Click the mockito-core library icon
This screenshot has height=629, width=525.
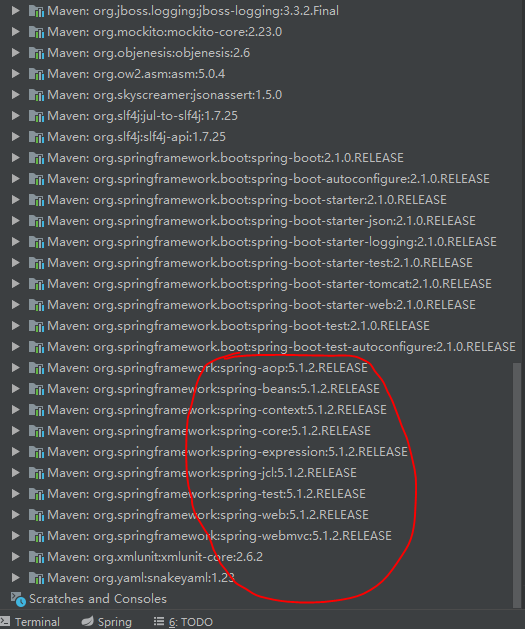[x=36, y=32]
